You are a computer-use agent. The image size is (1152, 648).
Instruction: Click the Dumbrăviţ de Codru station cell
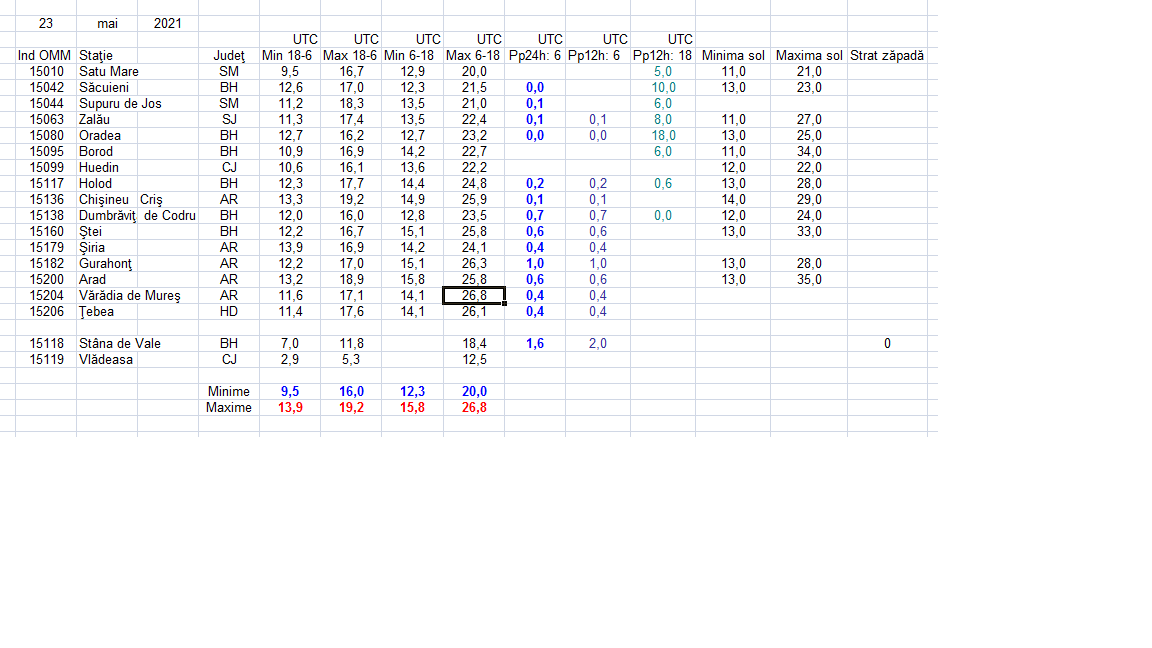(137, 215)
